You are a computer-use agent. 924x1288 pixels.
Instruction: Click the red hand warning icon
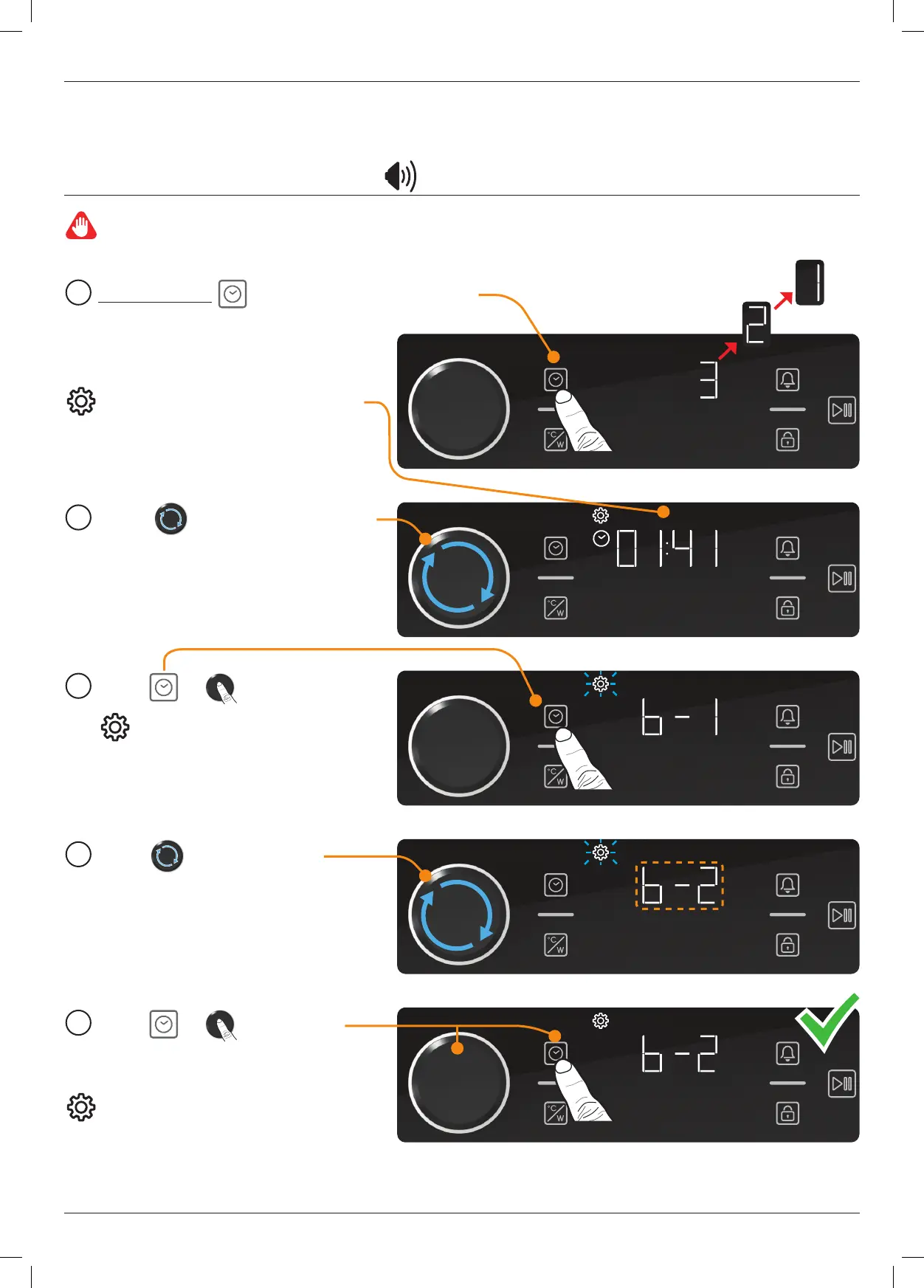(x=81, y=226)
